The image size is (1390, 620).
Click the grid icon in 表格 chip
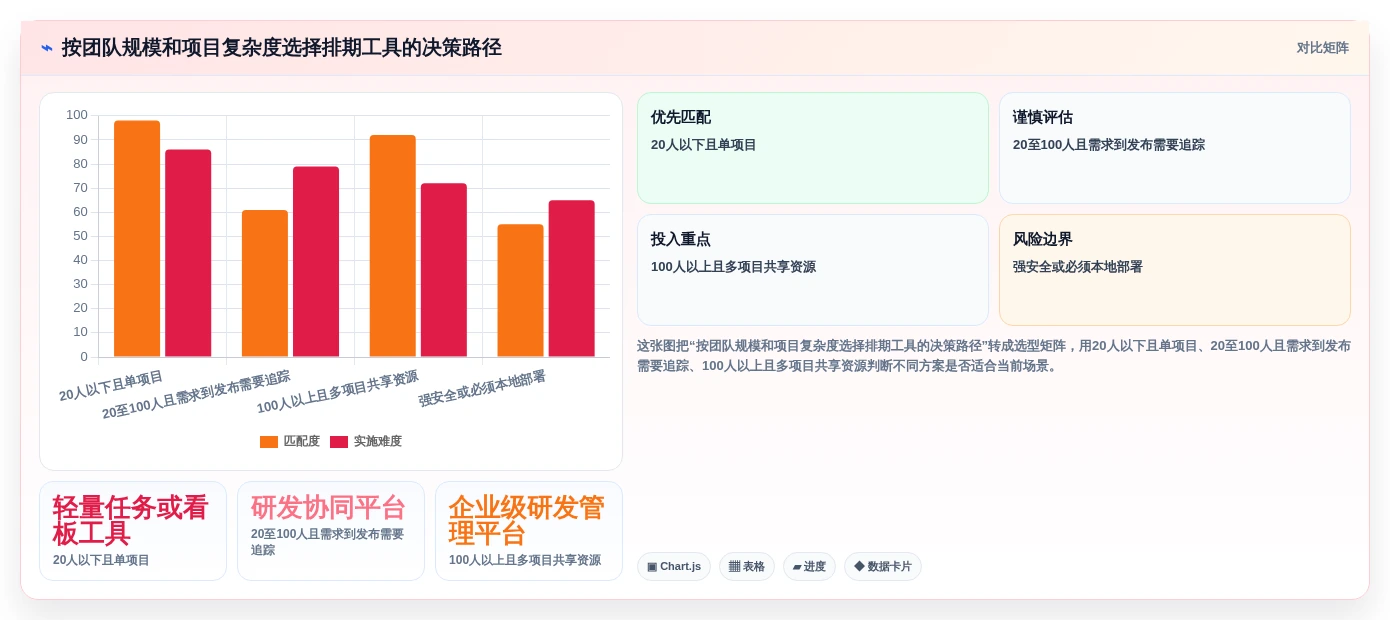[734, 567]
